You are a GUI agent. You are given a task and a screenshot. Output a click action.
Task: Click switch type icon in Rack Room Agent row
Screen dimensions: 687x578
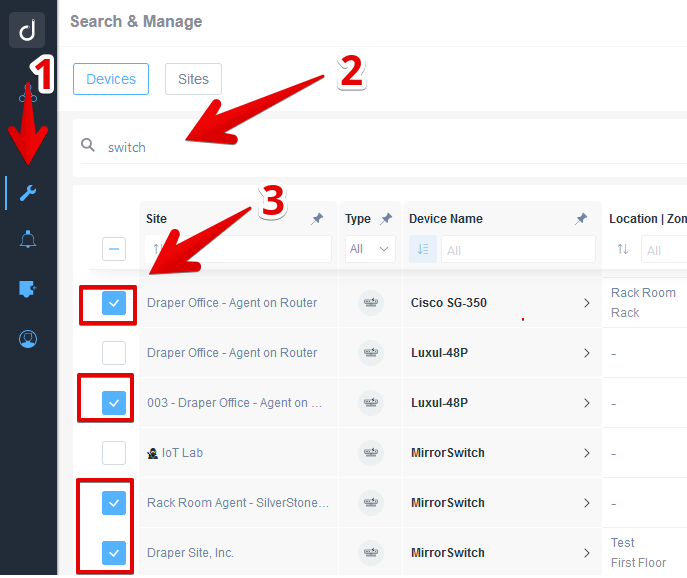(x=371, y=503)
